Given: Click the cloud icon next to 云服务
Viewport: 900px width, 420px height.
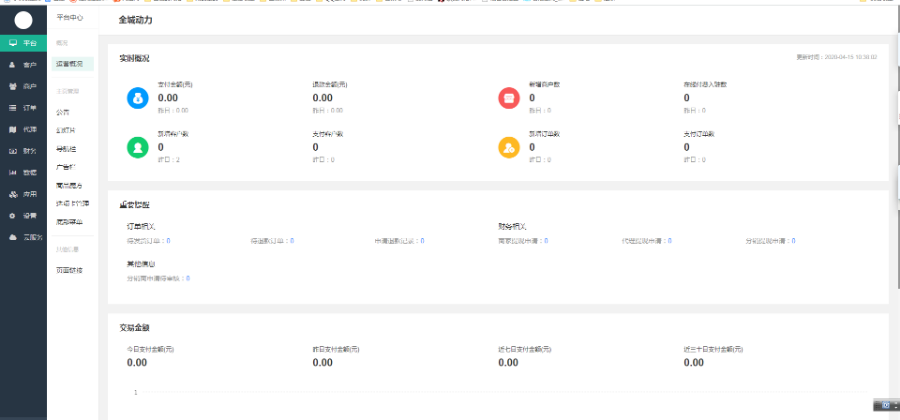Looking at the screenshot, I should 12,238.
